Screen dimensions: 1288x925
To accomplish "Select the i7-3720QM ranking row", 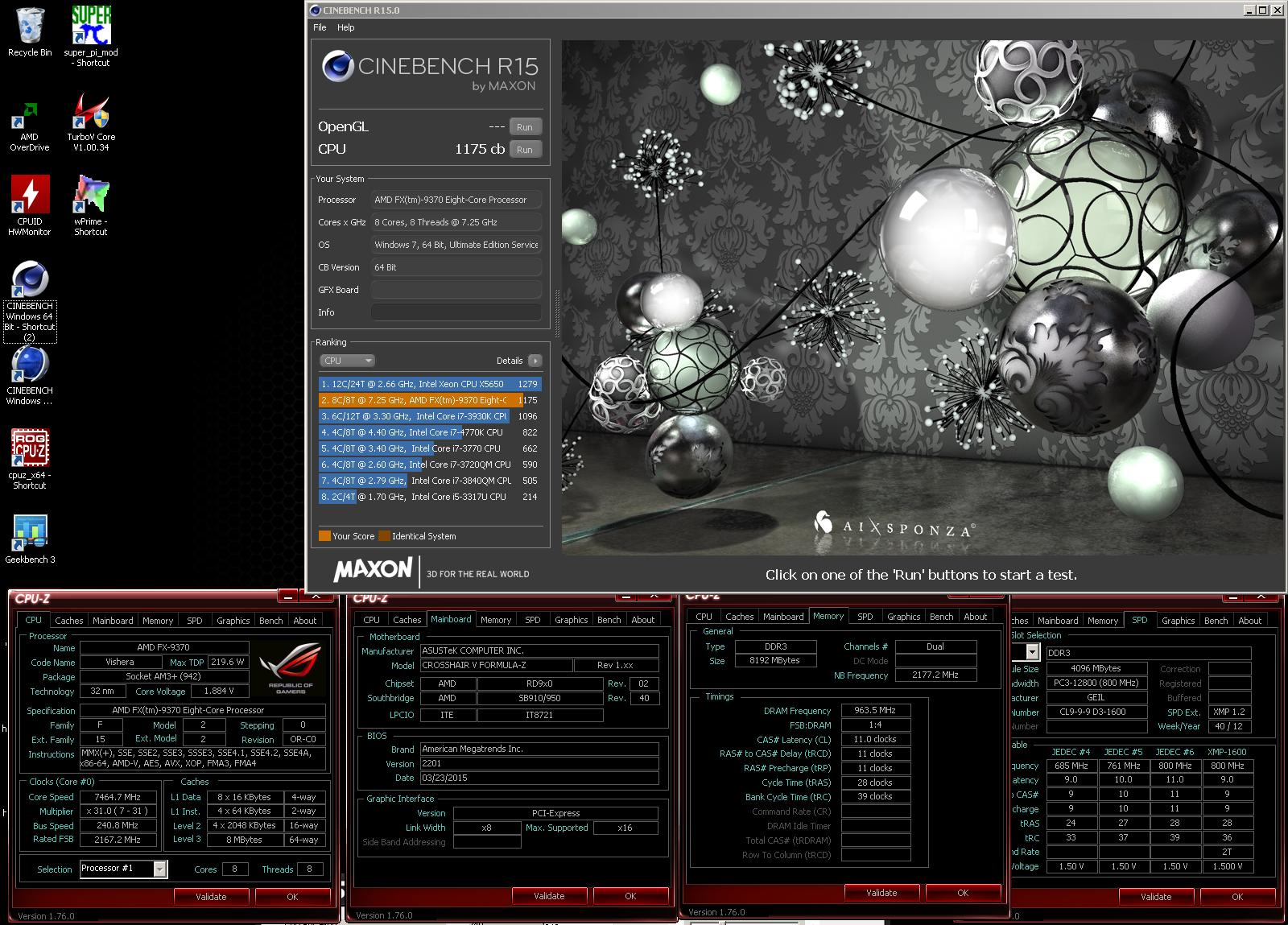I will tap(430, 465).
